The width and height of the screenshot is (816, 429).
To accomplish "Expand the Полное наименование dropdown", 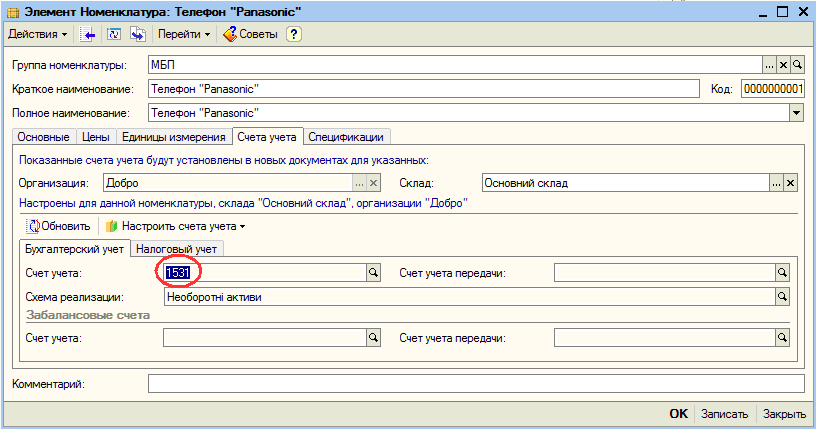I will tap(796, 113).
